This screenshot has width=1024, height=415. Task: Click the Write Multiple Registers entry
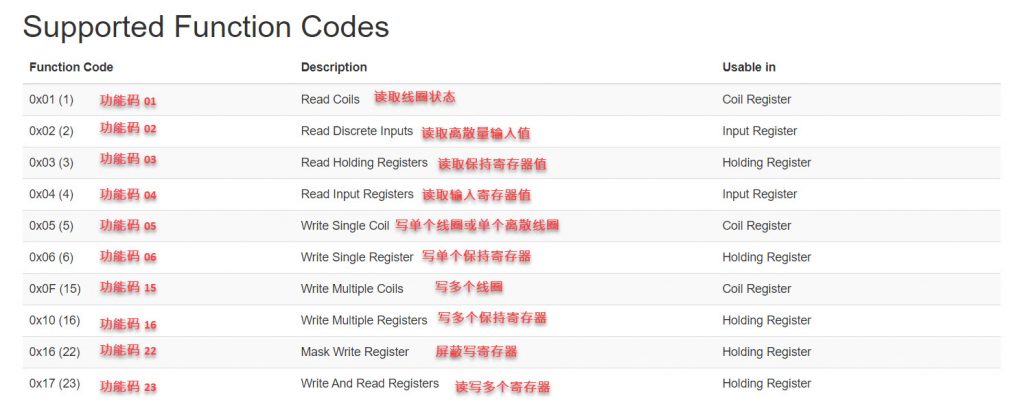364,320
